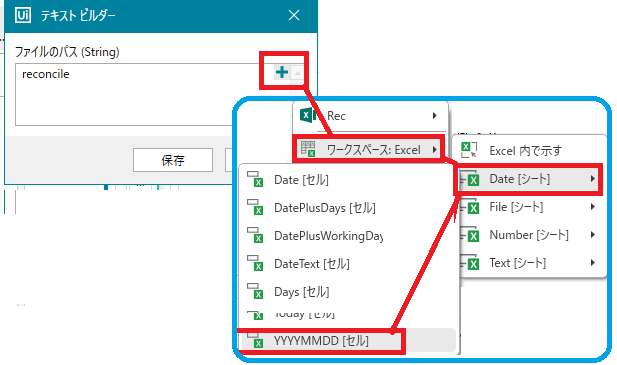Expand the Number [シート] arrow
This screenshot has height=365, width=617.
pos(593,235)
